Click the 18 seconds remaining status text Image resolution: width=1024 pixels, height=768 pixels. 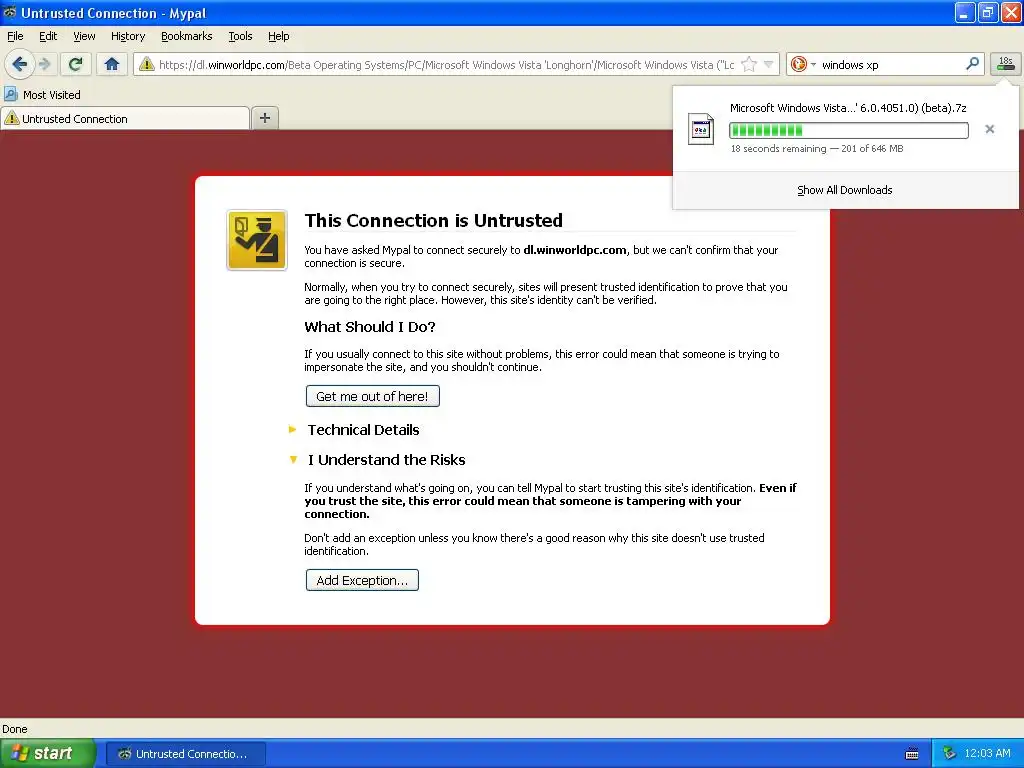tap(816, 148)
